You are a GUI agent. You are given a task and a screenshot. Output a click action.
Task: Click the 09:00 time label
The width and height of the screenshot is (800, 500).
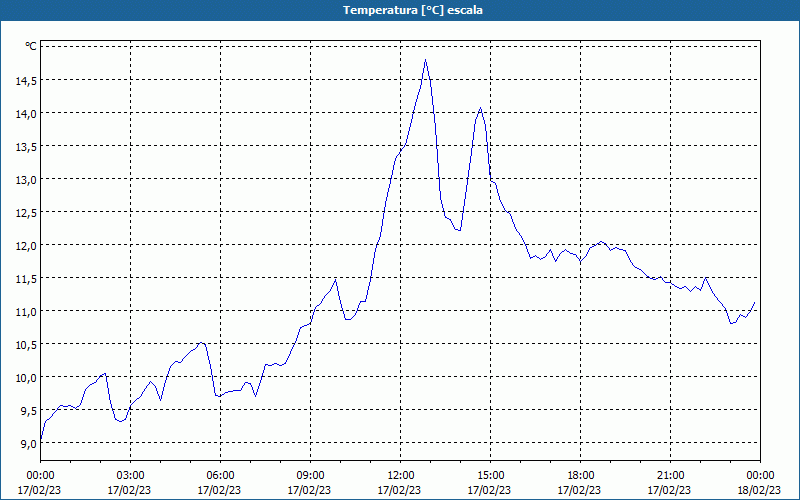coord(310,476)
